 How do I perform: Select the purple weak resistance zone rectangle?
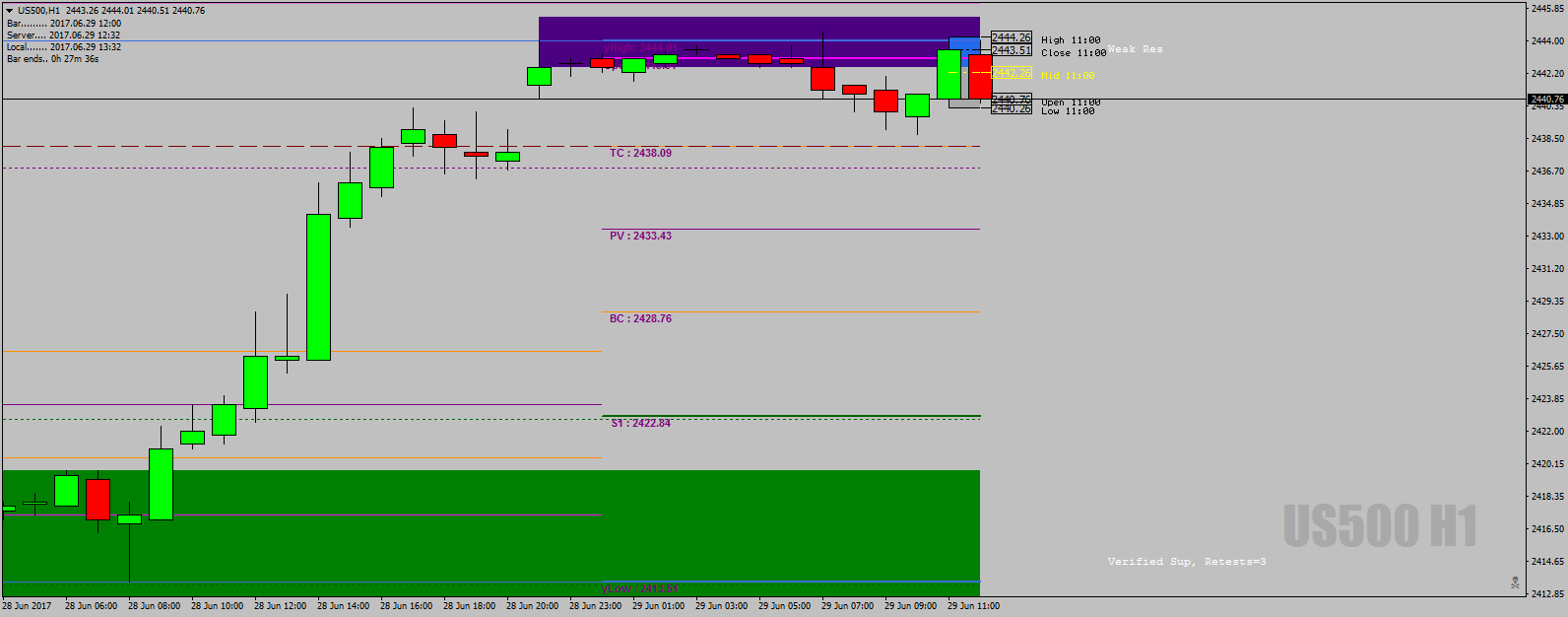coord(758,41)
